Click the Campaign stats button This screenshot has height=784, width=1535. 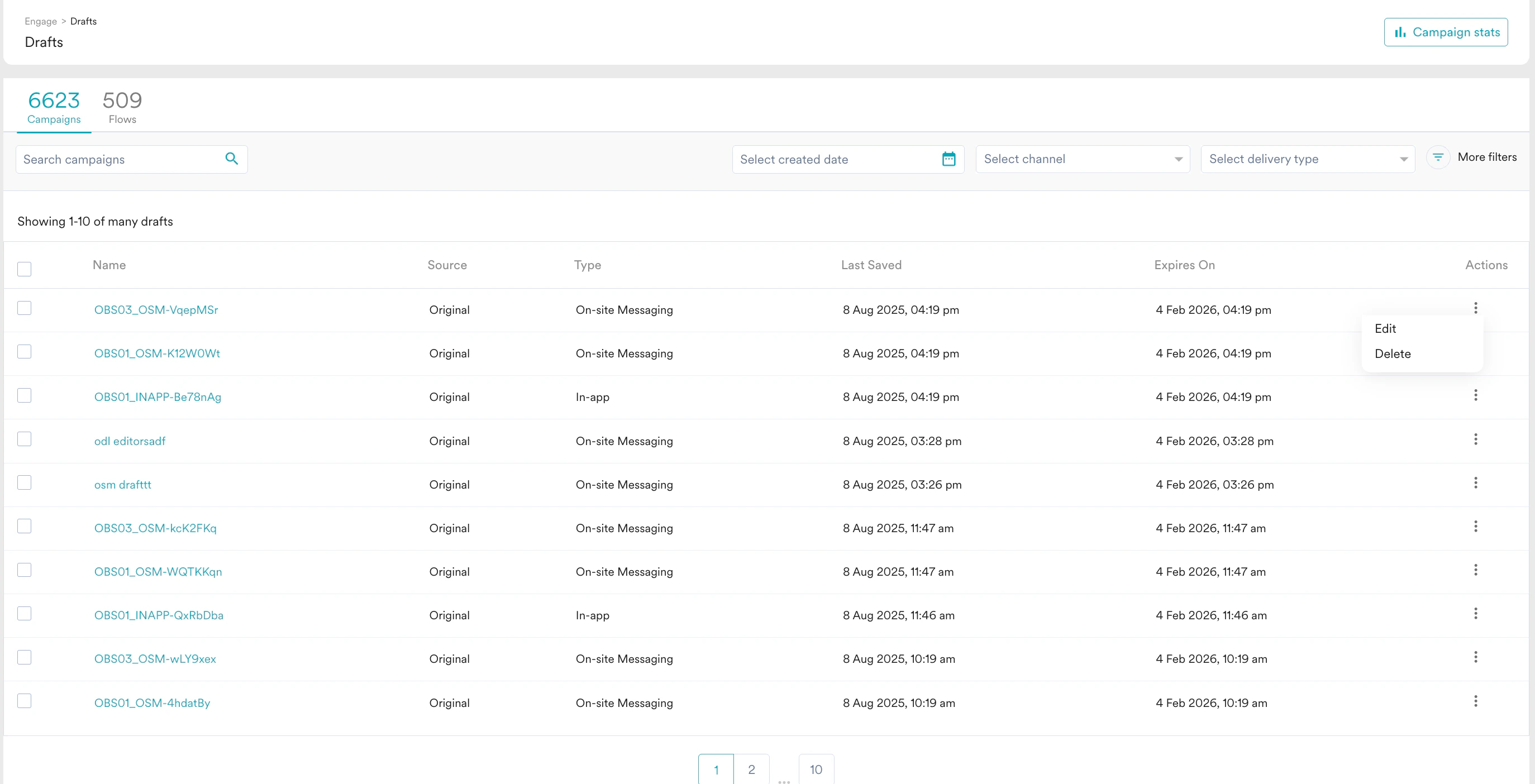[x=1446, y=32]
